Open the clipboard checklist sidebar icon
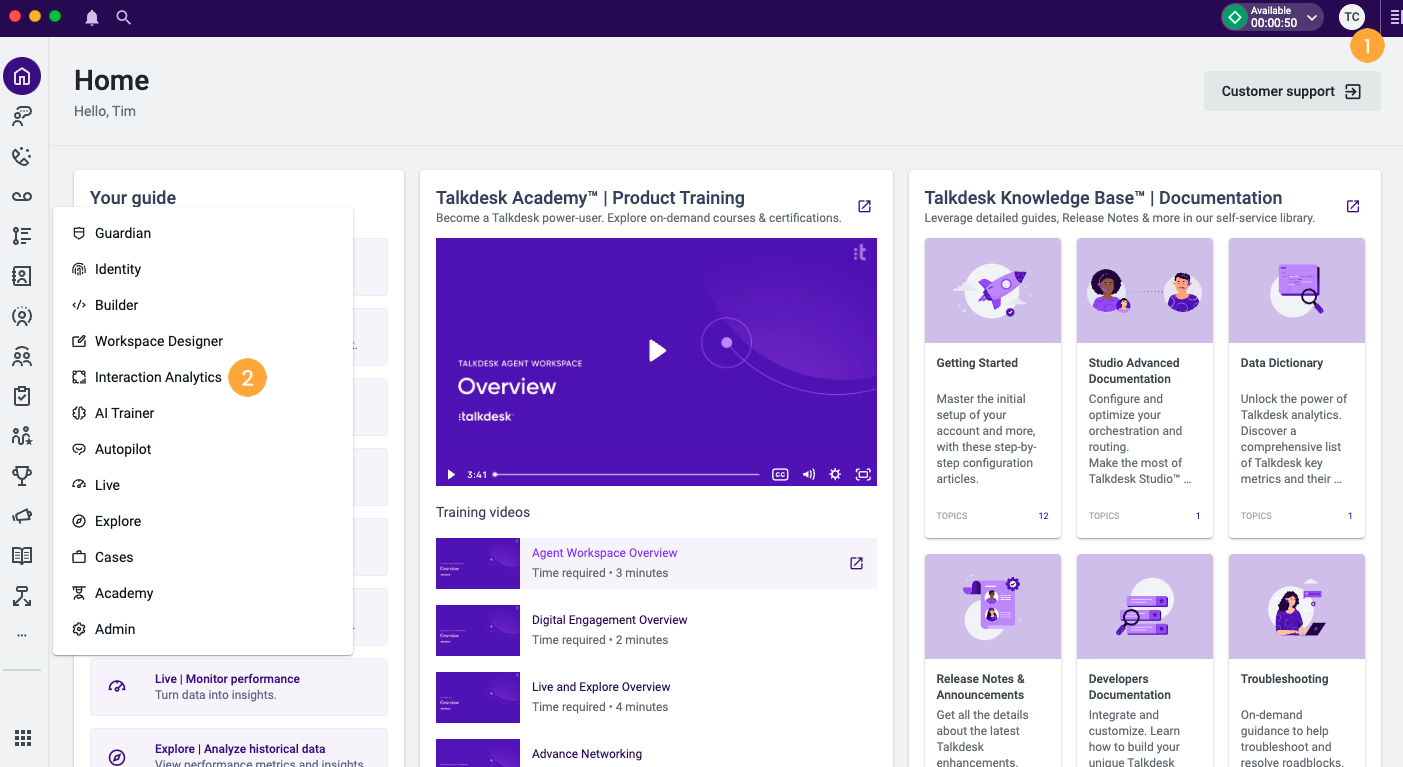1403x767 pixels. coord(22,396)
